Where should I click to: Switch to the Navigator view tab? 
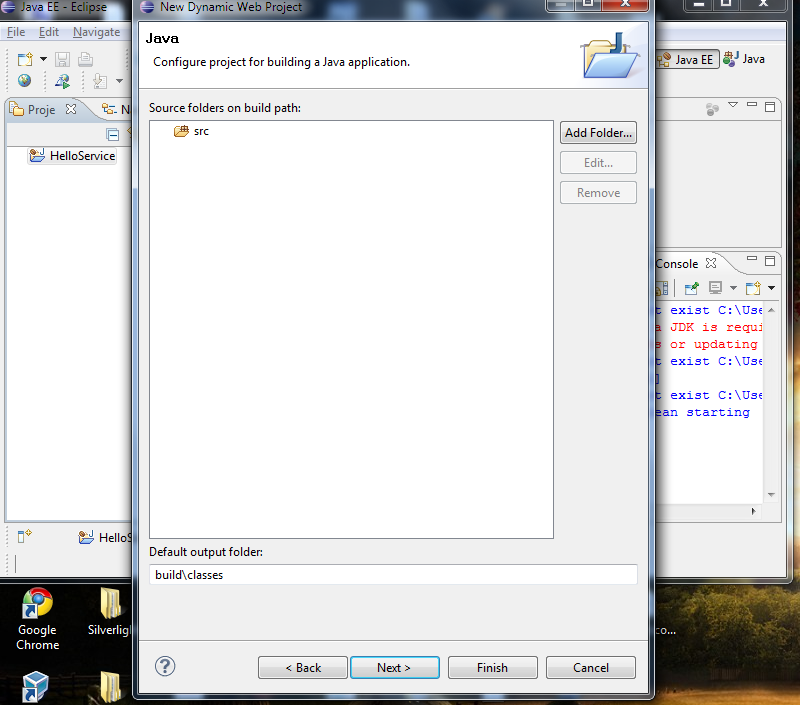(116, 110)
